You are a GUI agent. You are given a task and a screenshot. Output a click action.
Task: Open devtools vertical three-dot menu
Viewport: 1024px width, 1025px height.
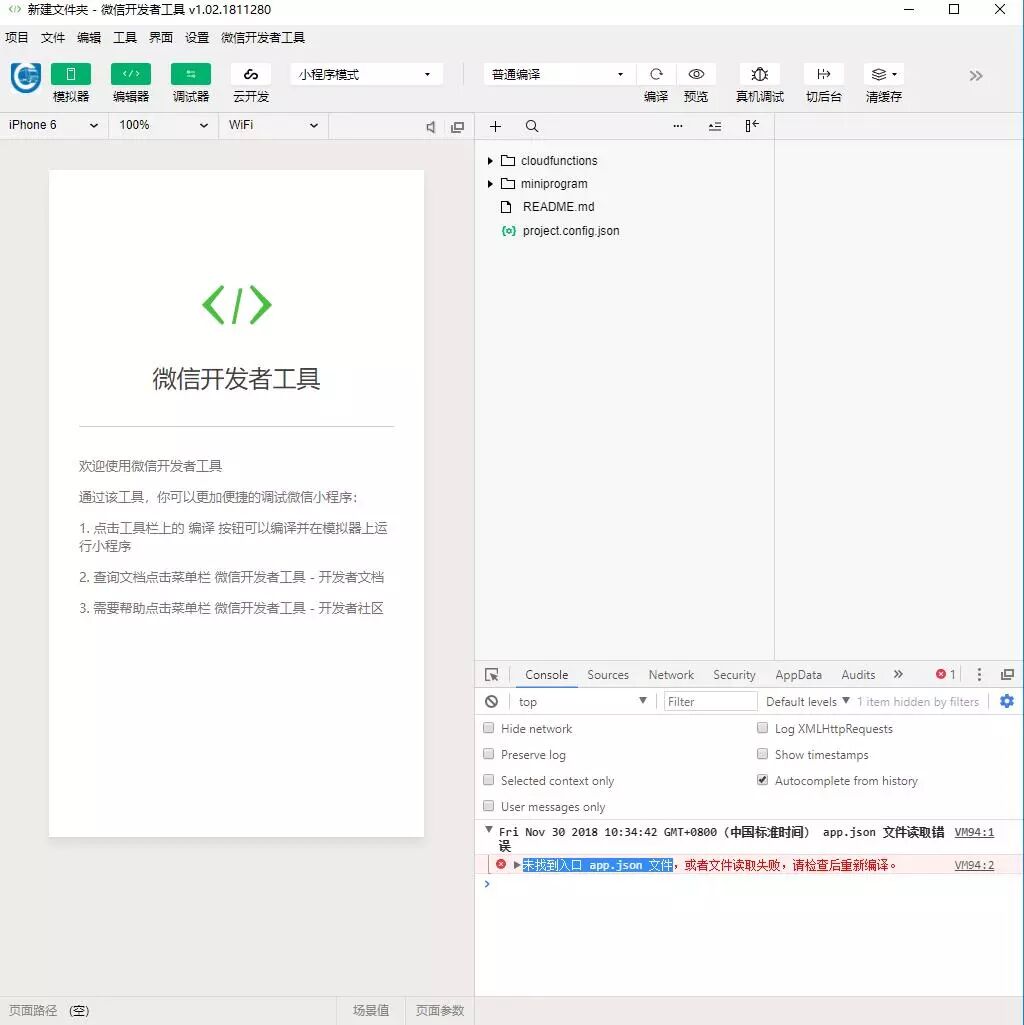[x=979, y=675]
